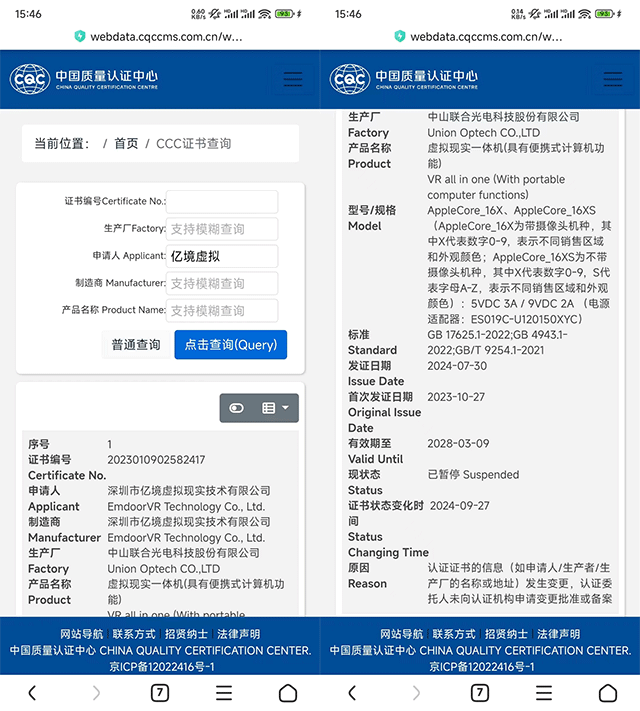640x711 pixels.
Task: Click the Applicant field containing 亿境虚拟
Action: 222,256
